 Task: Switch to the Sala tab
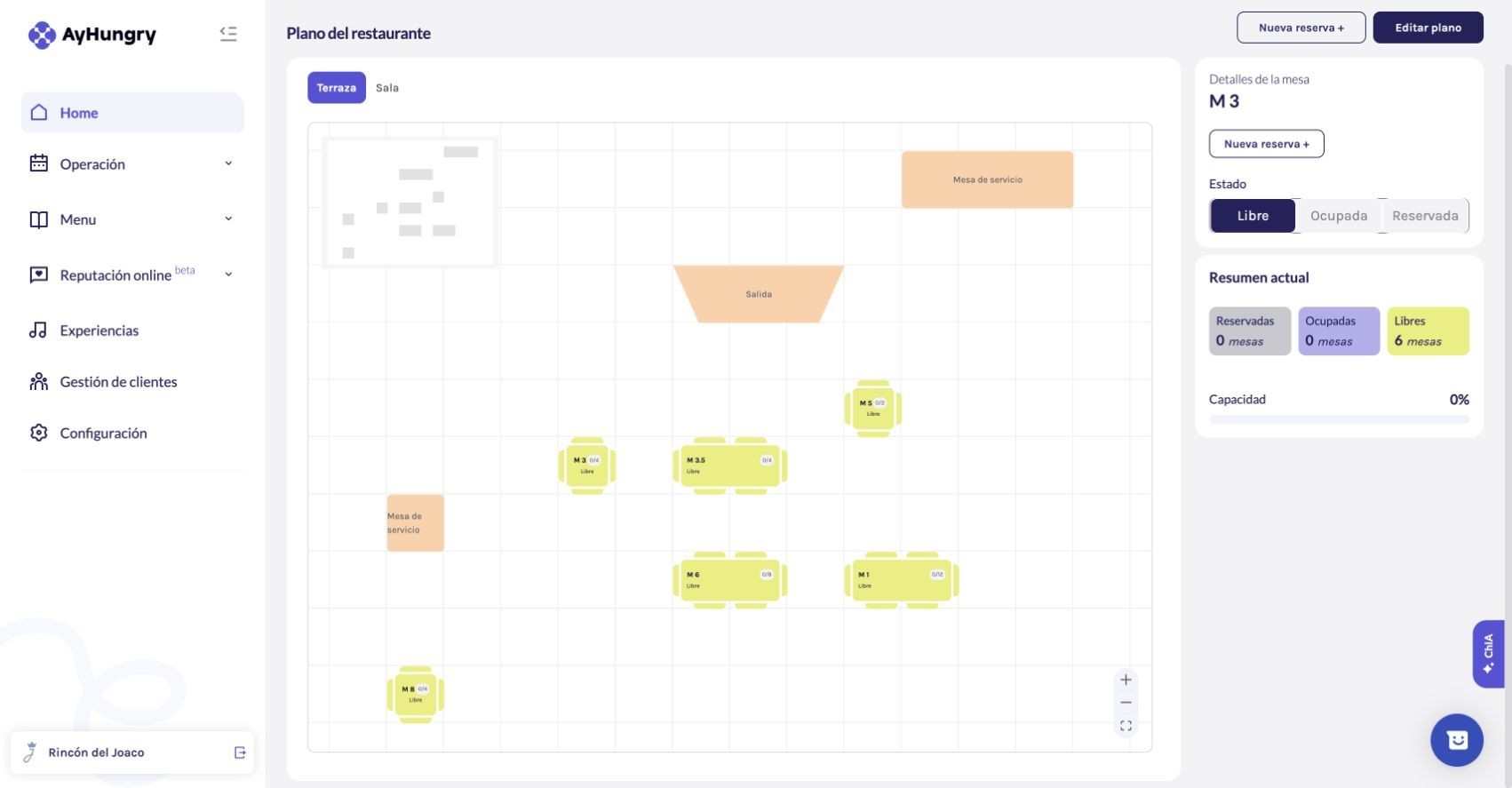[x=387, y=88]
